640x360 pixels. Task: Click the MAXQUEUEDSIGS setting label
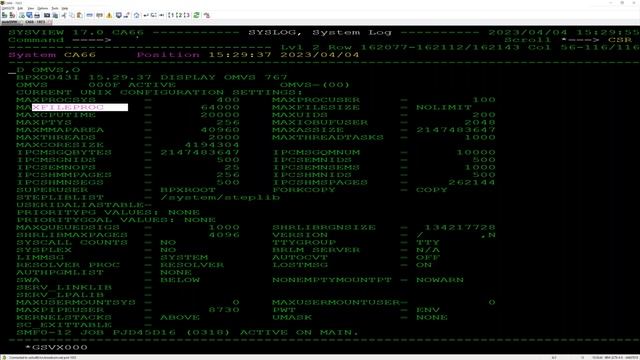click(x=68, y=227)
